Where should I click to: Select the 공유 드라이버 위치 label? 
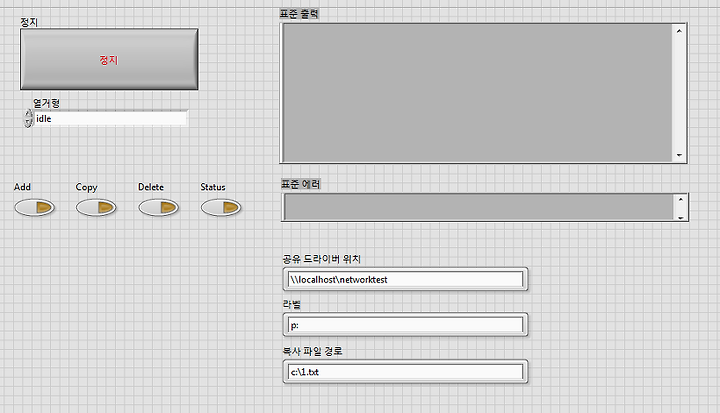click(x=322, y=259)
